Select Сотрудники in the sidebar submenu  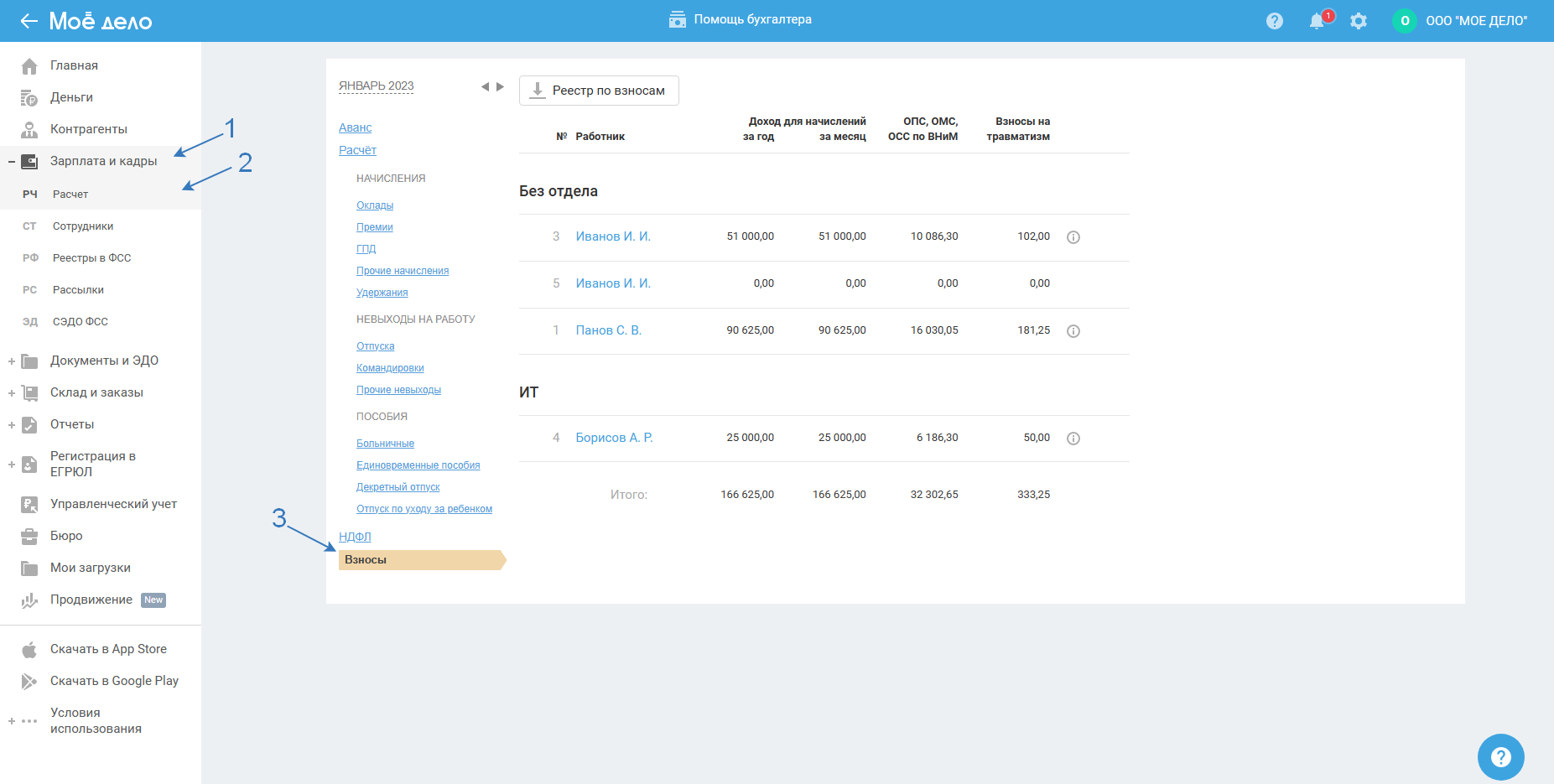(82, 226)
